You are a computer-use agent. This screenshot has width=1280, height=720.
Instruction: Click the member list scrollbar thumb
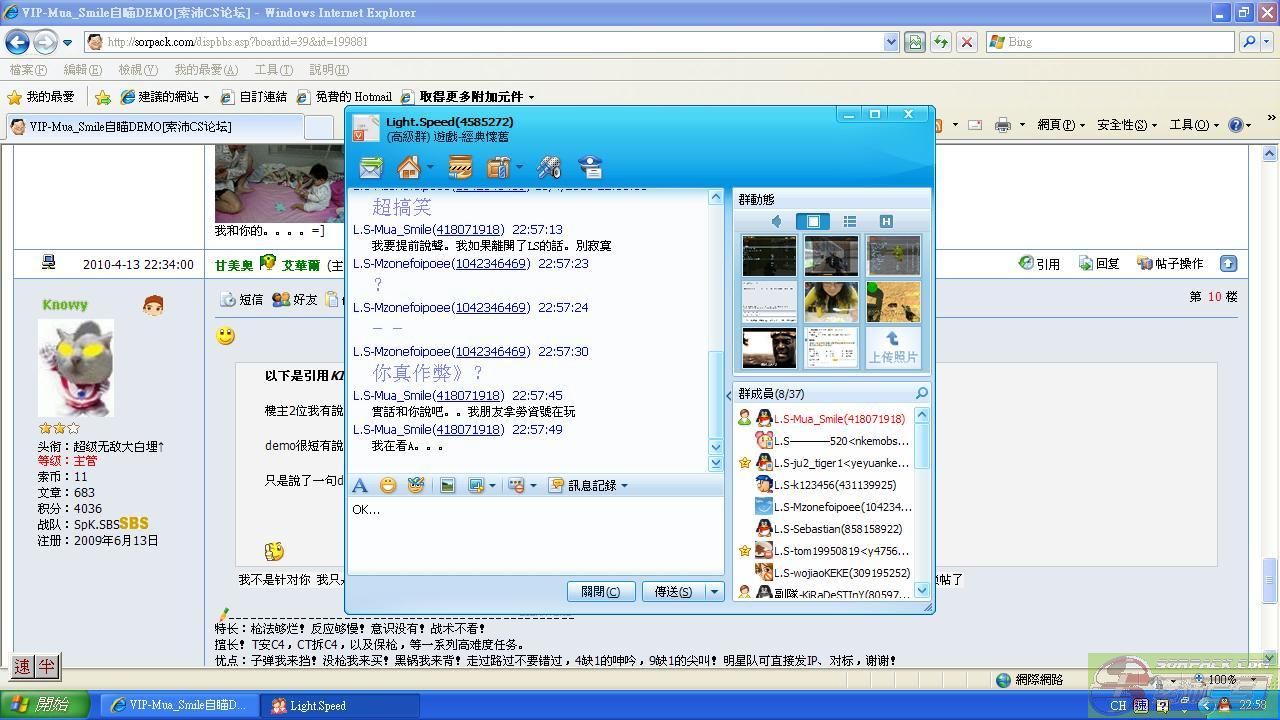pyautogui.click(x=921, y=445)
